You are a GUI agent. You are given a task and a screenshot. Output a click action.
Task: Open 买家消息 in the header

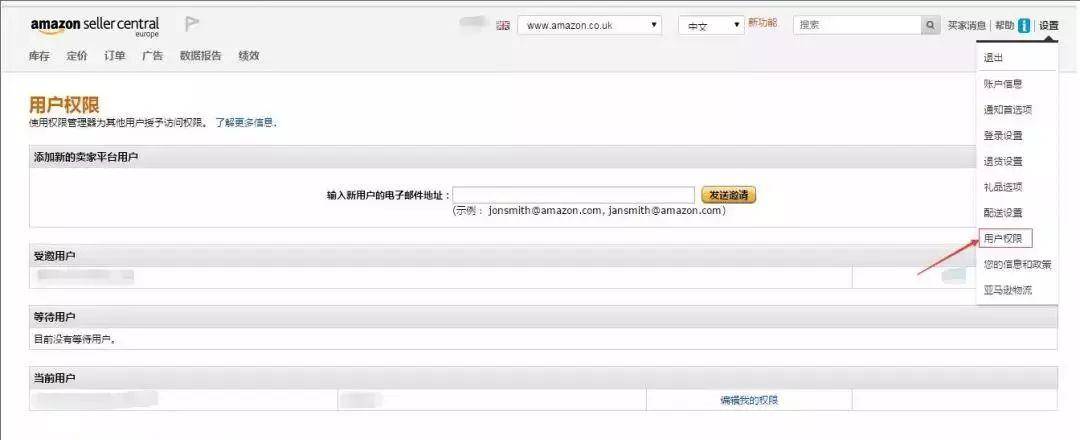coord(967,25)
